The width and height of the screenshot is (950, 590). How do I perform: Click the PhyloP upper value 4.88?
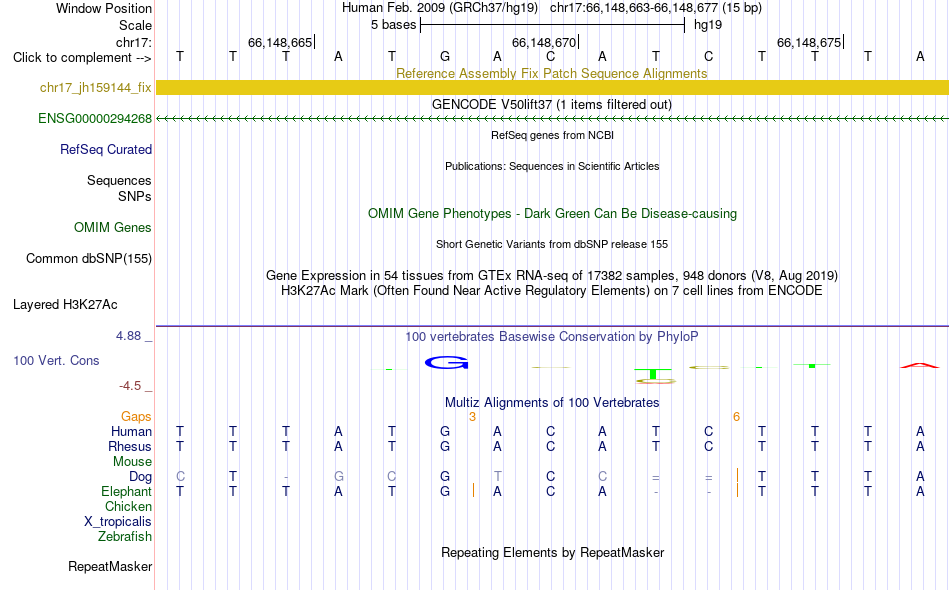pyautogui.click(x=128, y=336)
